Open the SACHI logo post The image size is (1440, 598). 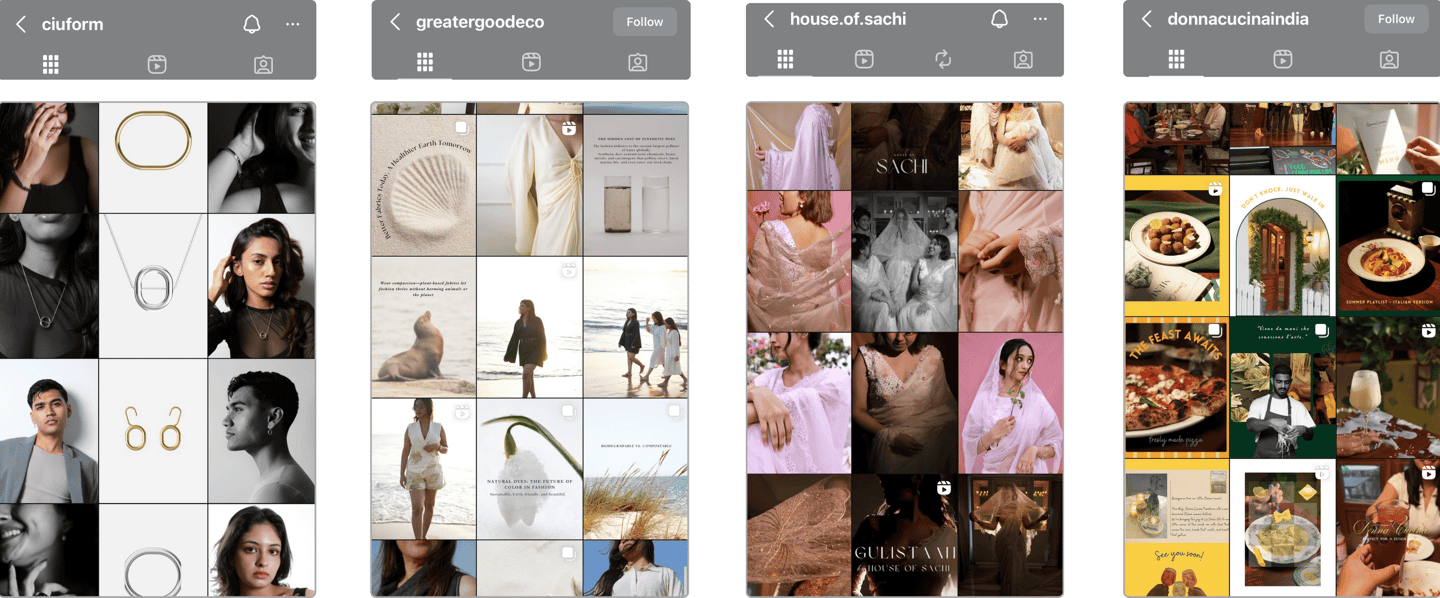click(904, 146)
